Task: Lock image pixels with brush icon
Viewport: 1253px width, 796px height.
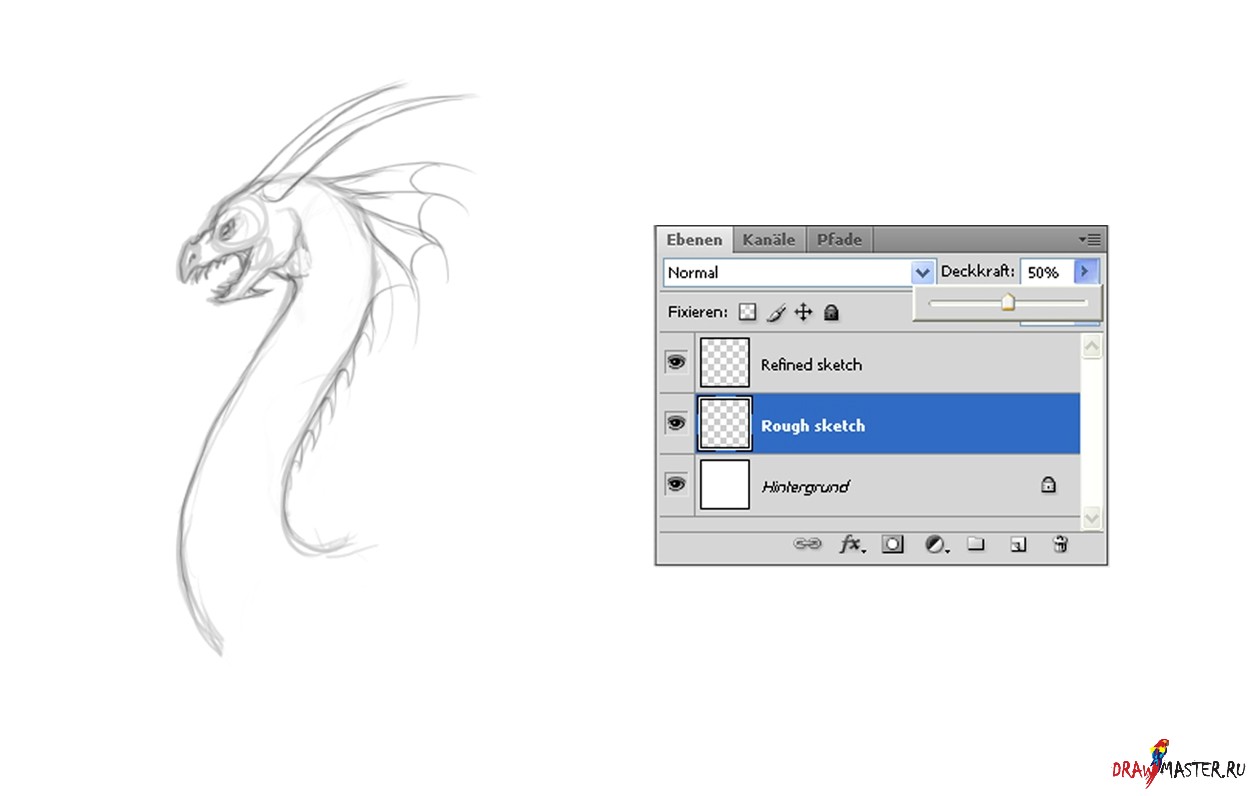Action: click(x=776, y=312)
